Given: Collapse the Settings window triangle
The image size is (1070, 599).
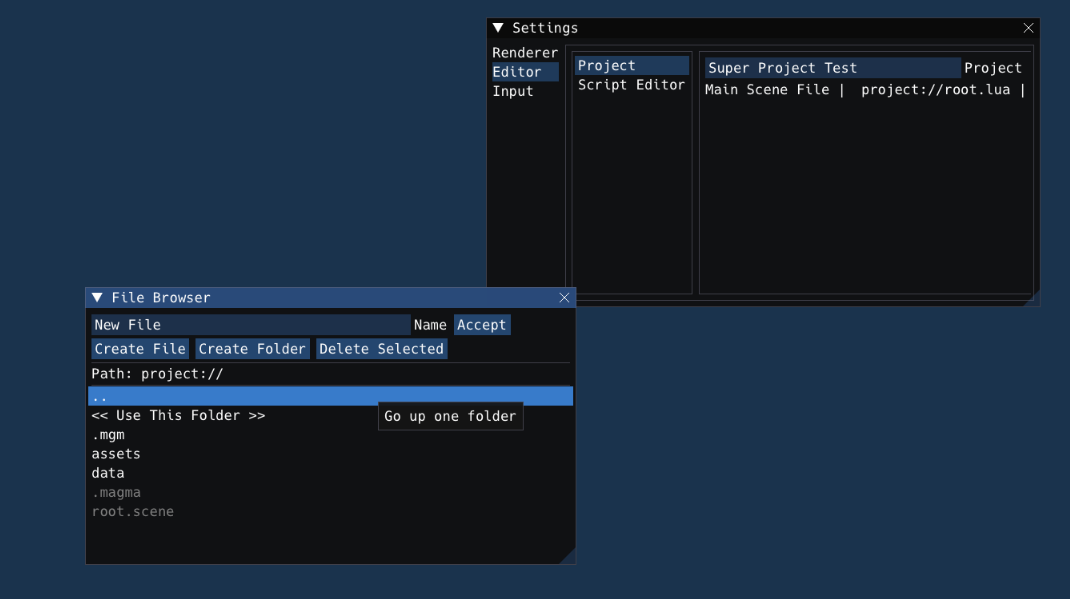Looking at the screenshot, I should pos(498,28).
